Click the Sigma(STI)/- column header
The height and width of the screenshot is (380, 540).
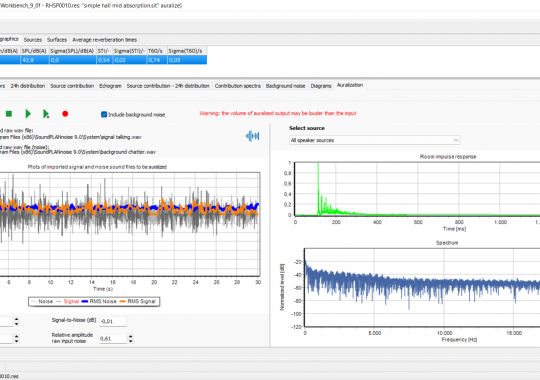129,51
